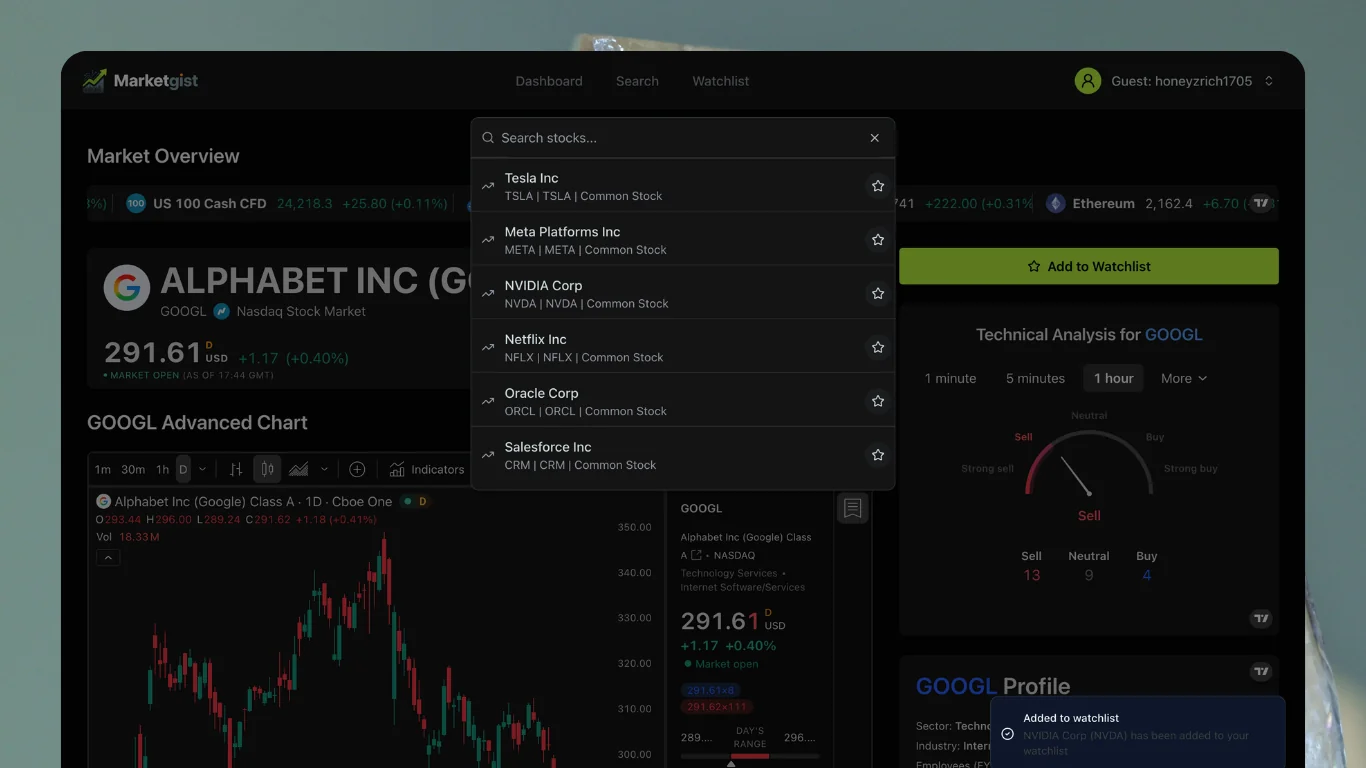Select the Netflix Inc search result
Viewport: 1366px width, 768px height.
683,347
